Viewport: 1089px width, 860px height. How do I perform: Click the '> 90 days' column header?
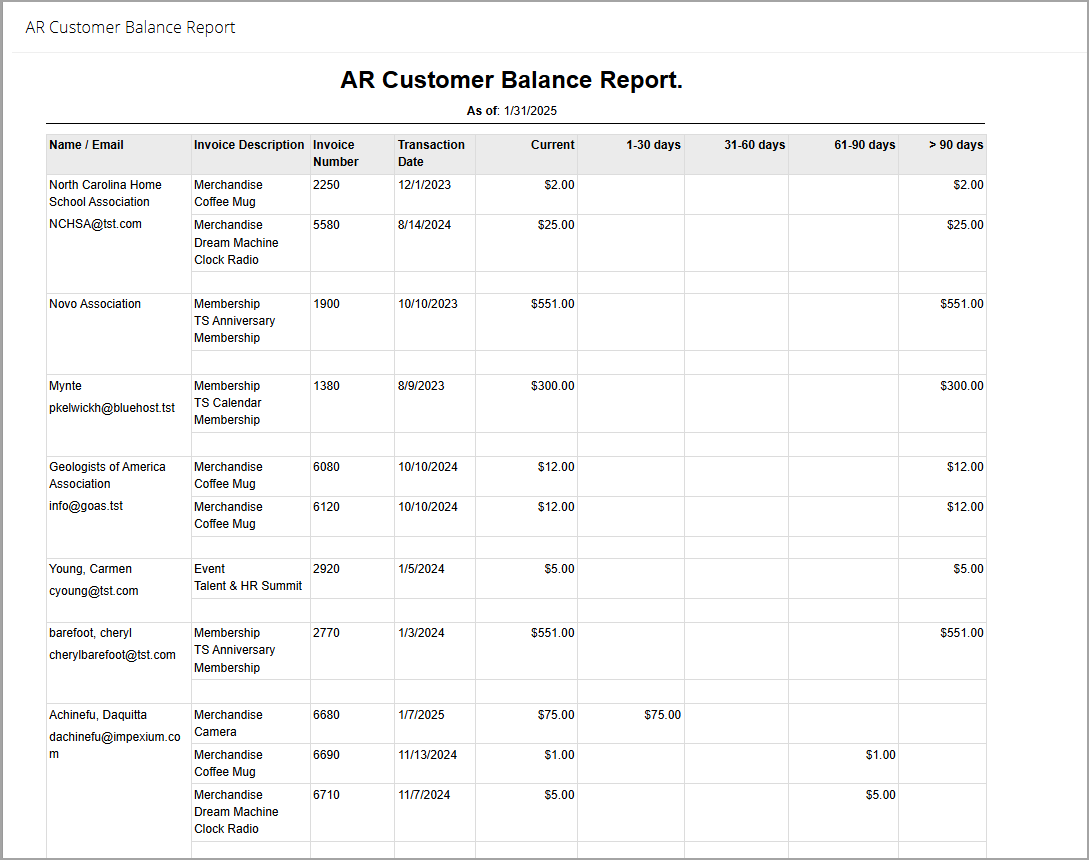click(956, 144)
